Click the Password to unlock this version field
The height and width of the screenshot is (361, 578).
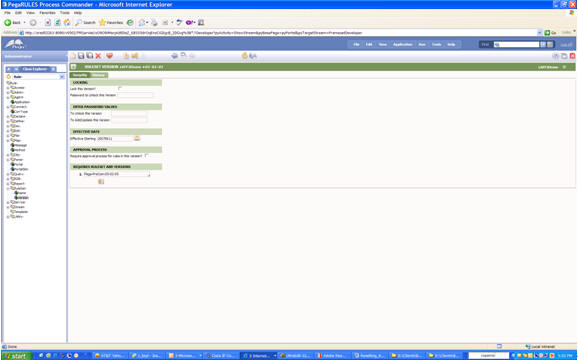click(x=135, y=95)
